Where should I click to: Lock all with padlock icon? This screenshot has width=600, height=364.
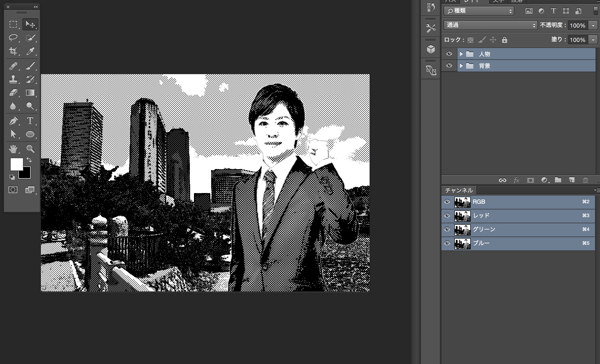pyautogui.click(x=504, y=40)
